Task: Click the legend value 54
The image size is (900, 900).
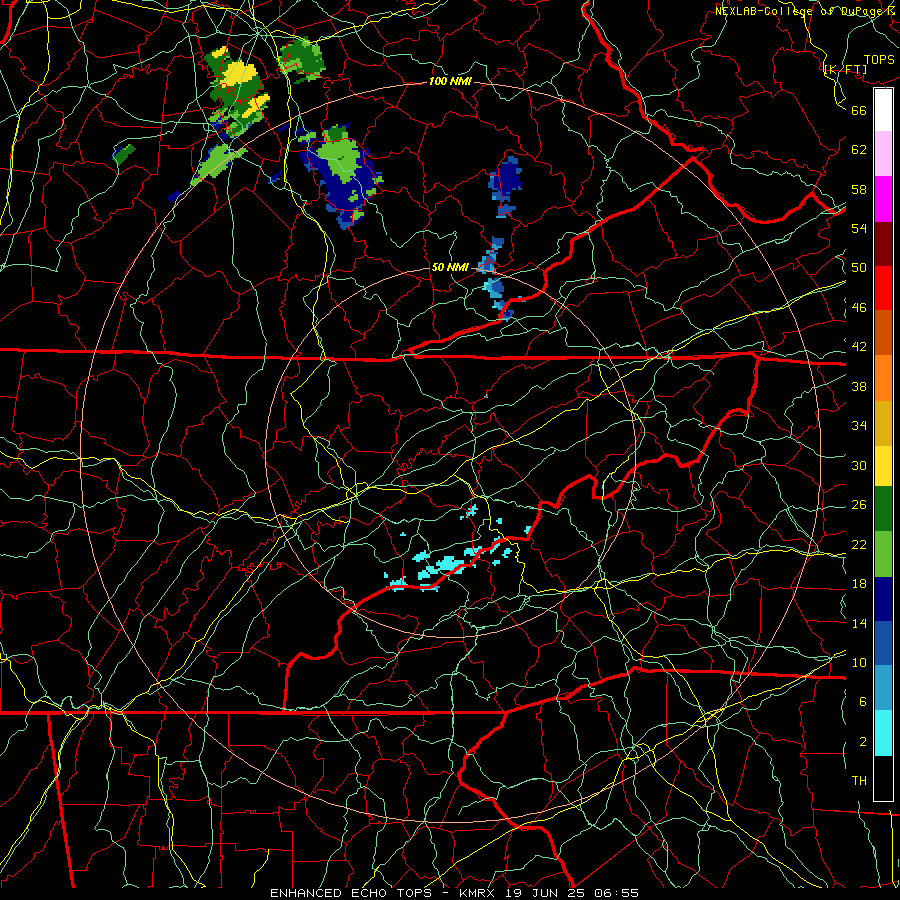Action: [x=859, y=228]
